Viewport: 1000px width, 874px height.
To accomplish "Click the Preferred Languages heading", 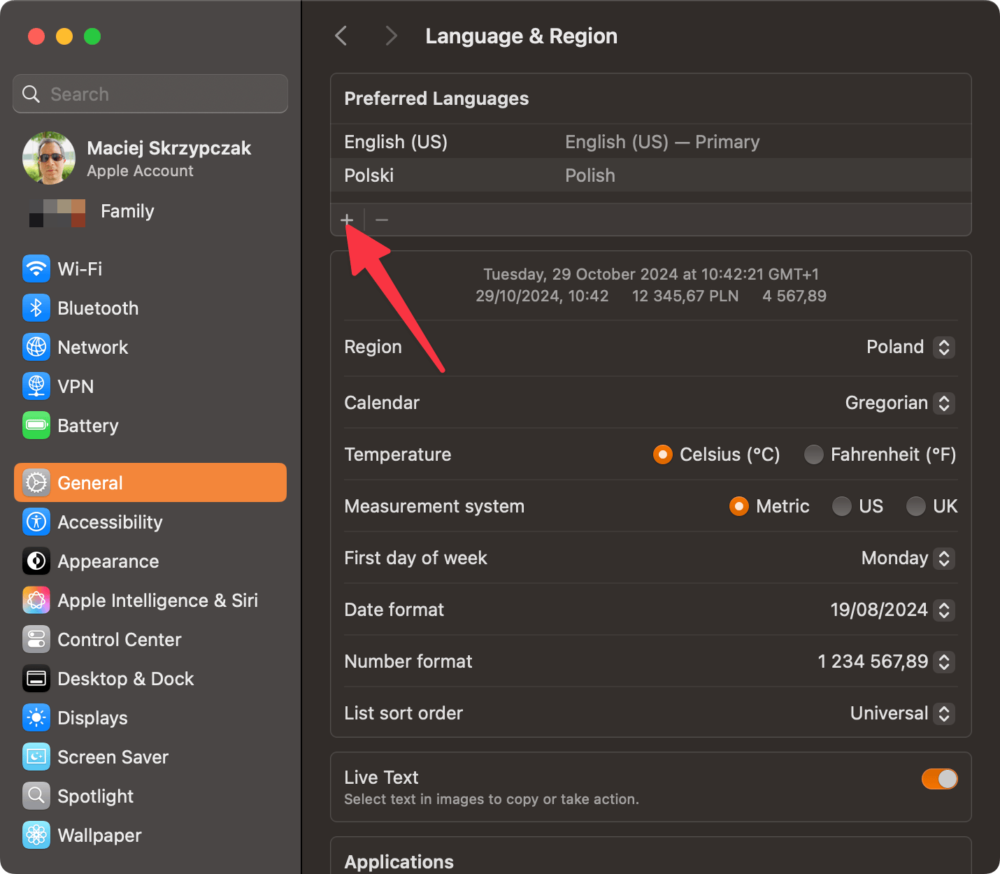I will (x=436, y=98).
